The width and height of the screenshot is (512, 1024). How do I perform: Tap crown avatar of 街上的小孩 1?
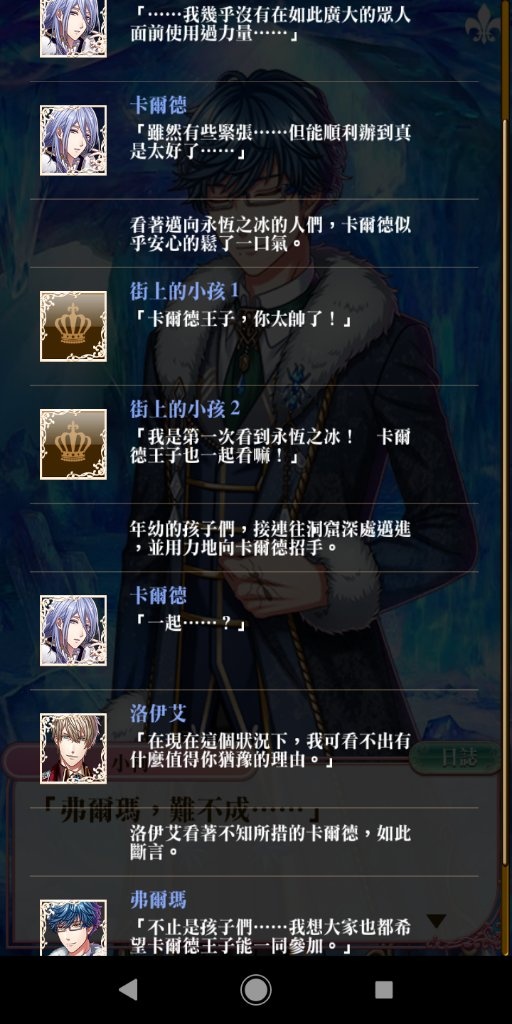[x=73, y=327]
